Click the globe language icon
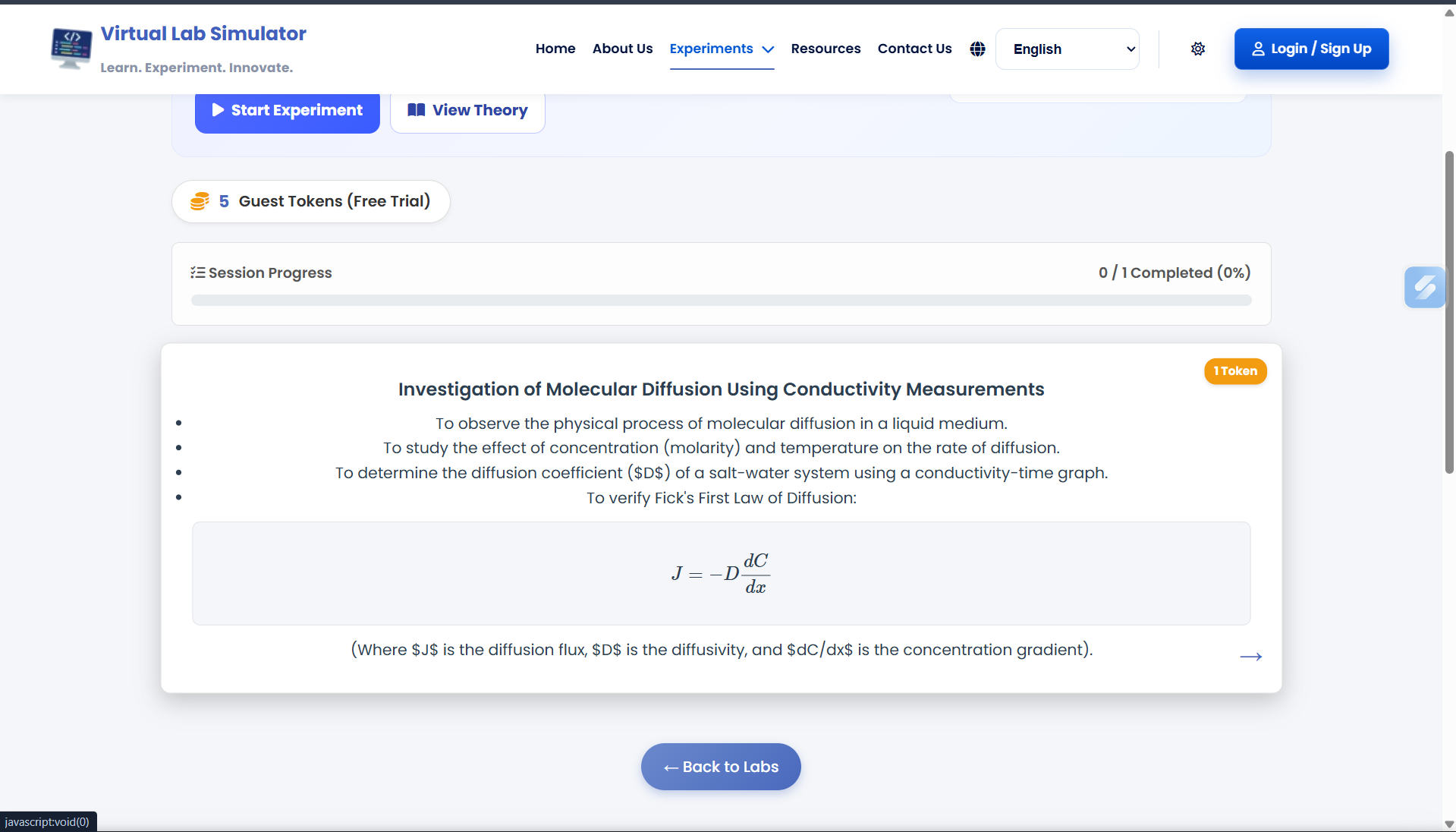Viewport: 1456px width, 832px height. pyautogui.click(x=977, y=49)
